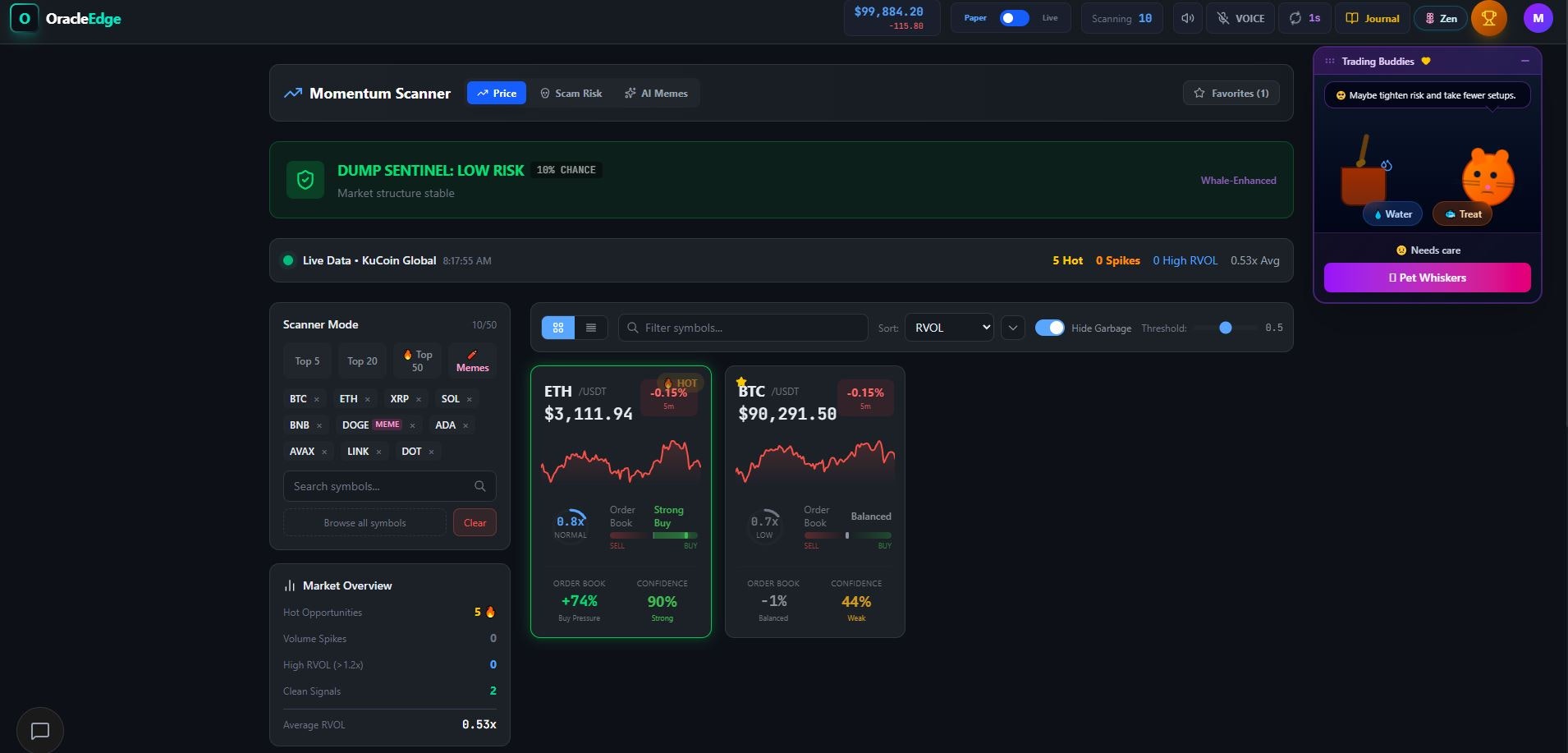Choose Top 20 scanner mode
This screenshot has height=753, width=1568.
[362, 361]
